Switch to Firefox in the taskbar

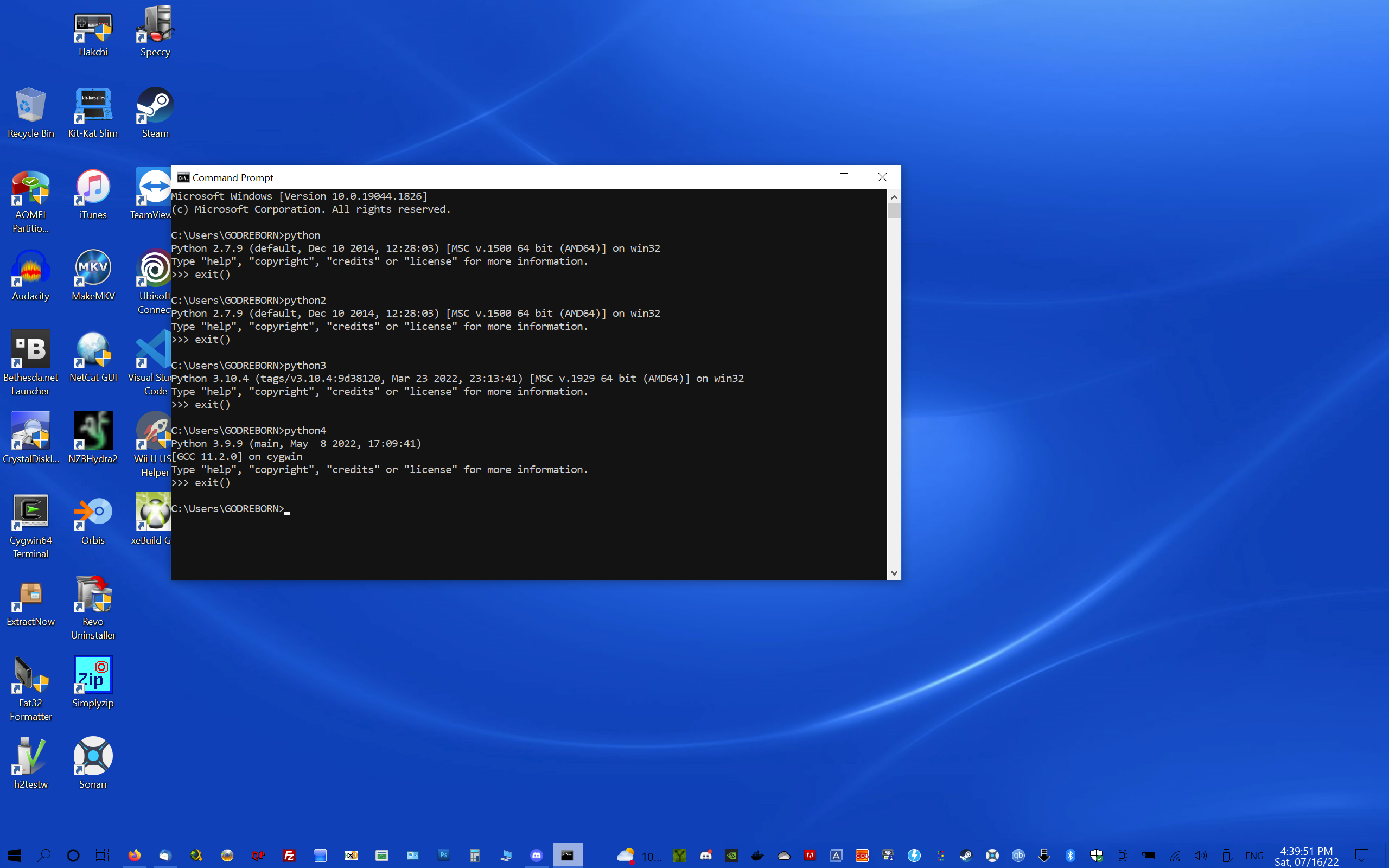tap(135, 856)
